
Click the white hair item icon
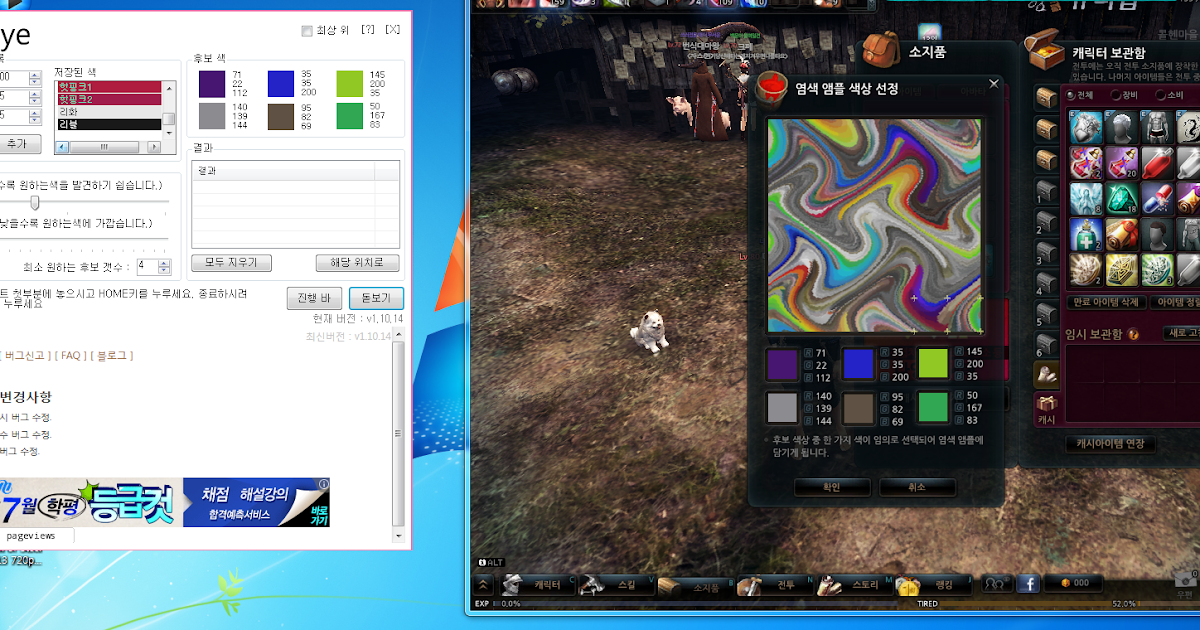(1087, 128)
